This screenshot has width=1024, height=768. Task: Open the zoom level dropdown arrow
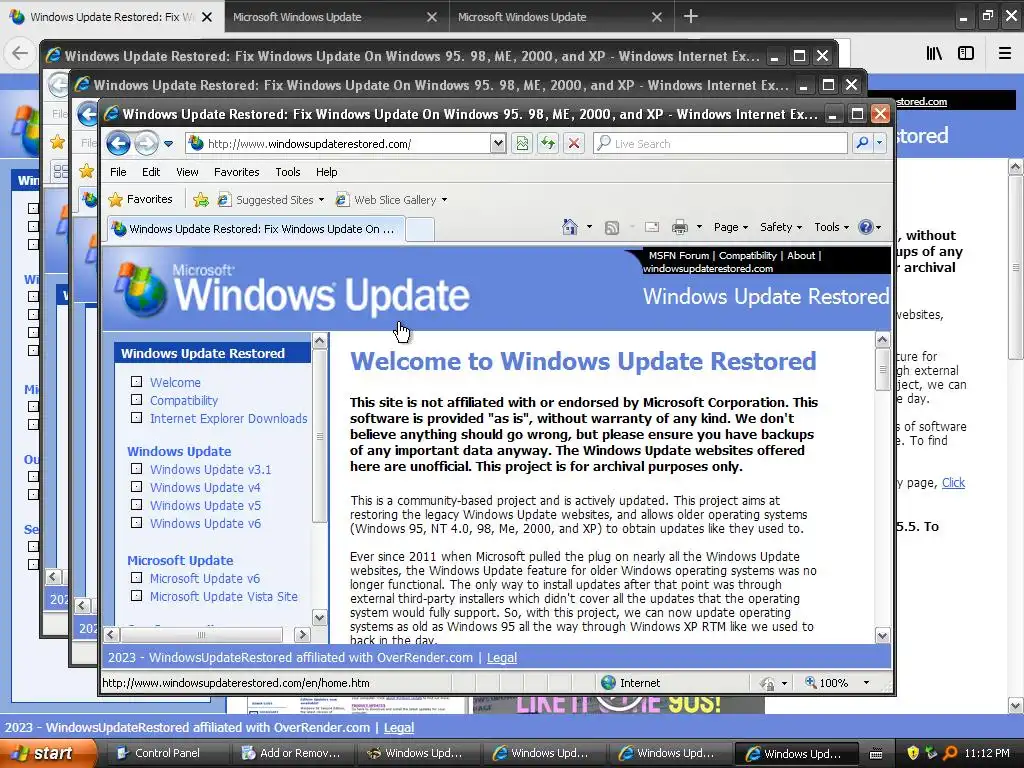click(x=867, y=683)
